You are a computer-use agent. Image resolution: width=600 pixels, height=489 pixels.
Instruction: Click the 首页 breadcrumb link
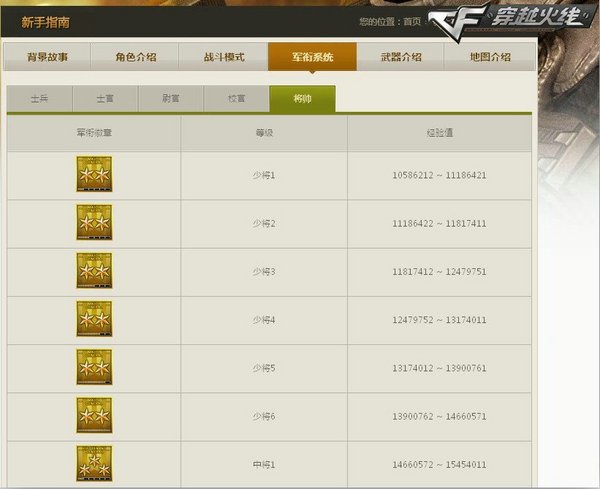412,21
